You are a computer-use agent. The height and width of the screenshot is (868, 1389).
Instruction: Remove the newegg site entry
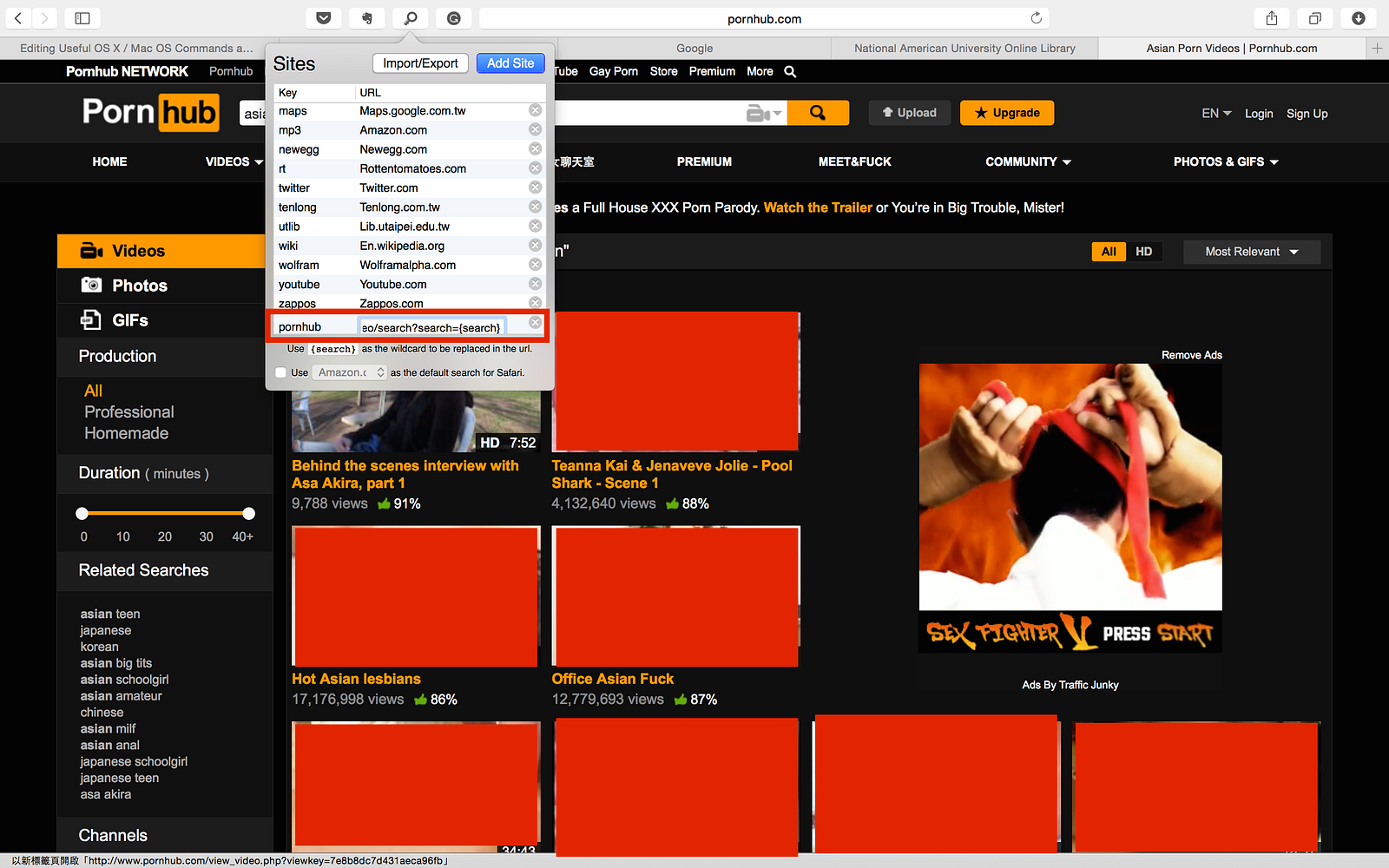536,148
